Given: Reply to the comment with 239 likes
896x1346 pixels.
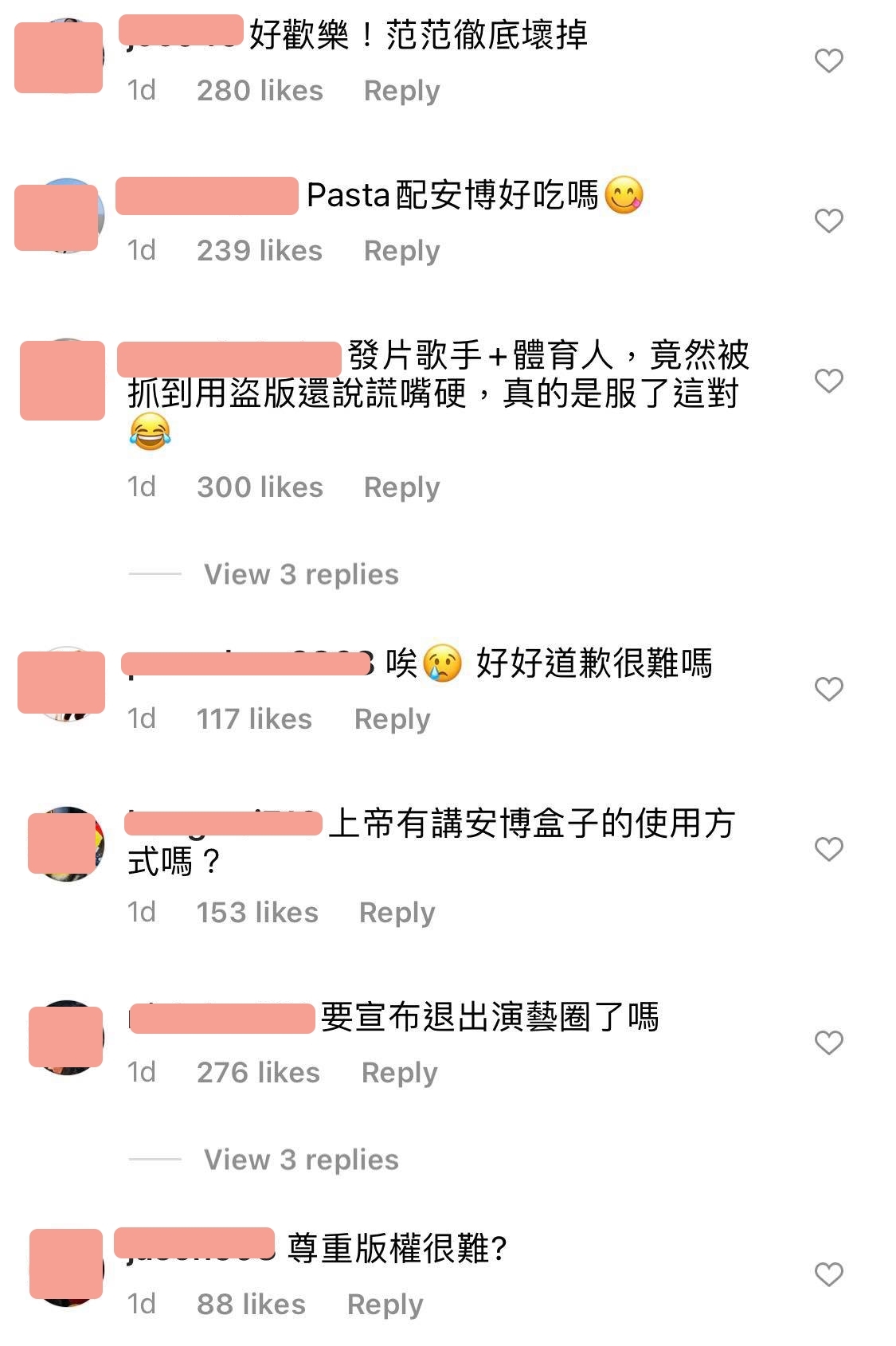Looking at the screenshot, I should click(x=401, y=251).
